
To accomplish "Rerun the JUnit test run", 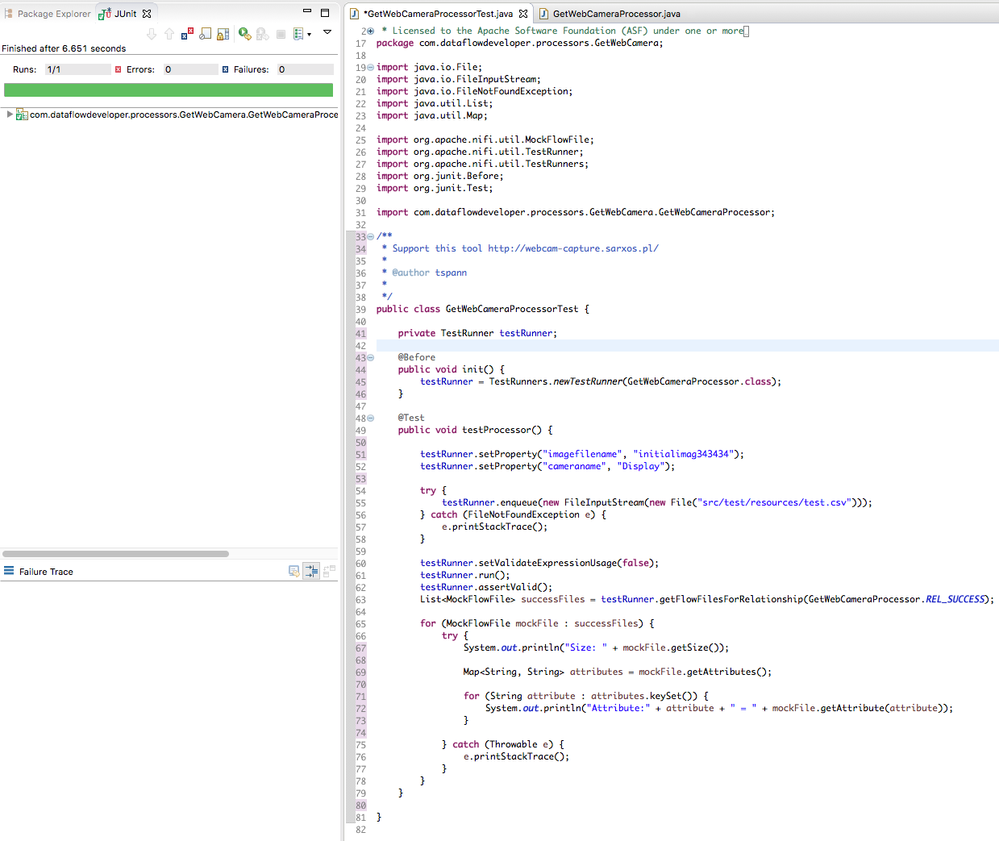I will (243, 33).
